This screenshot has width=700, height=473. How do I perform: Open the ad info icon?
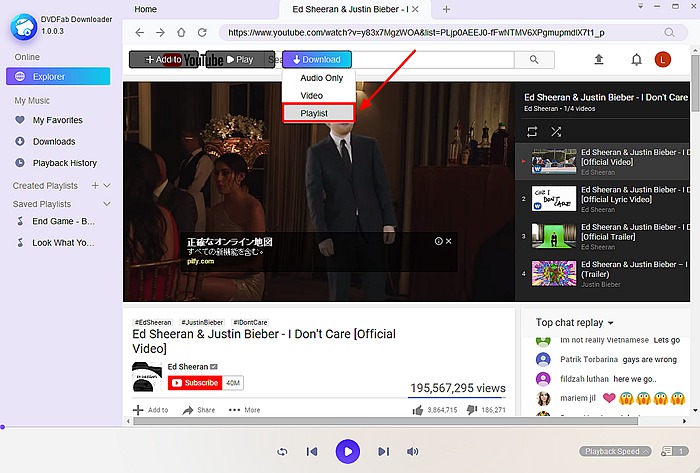(x=438, y=241)
